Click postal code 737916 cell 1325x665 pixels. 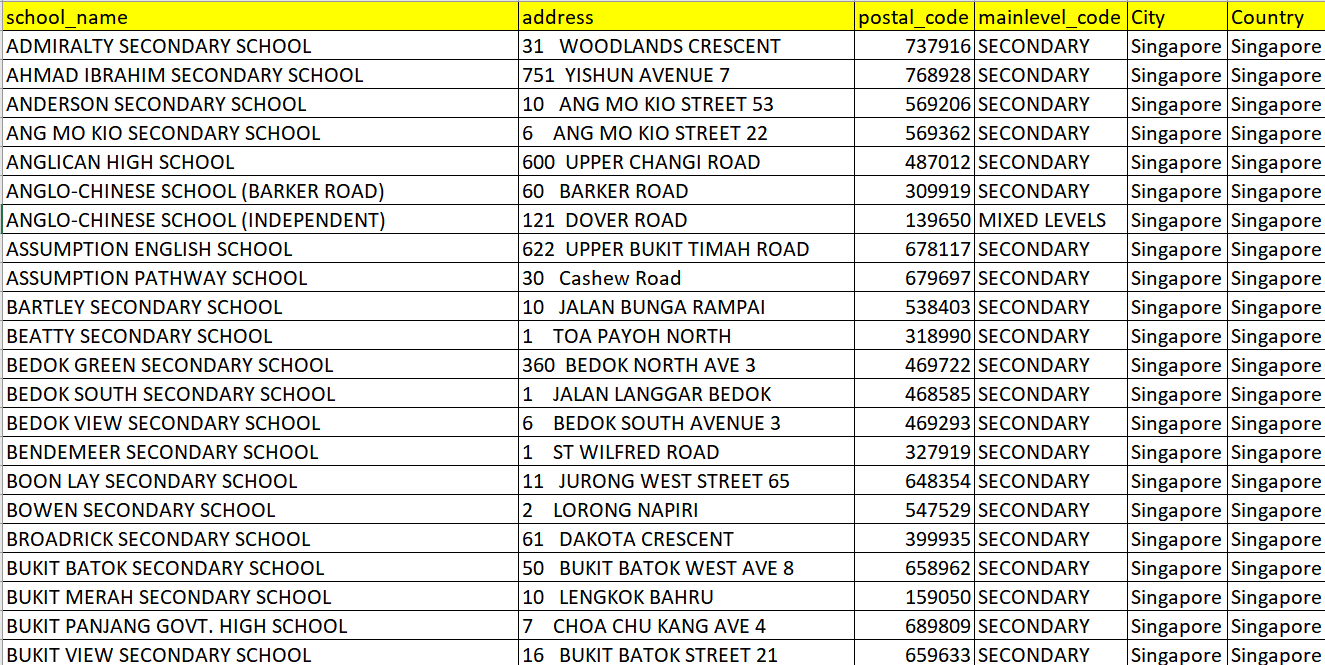coord(915,46)
